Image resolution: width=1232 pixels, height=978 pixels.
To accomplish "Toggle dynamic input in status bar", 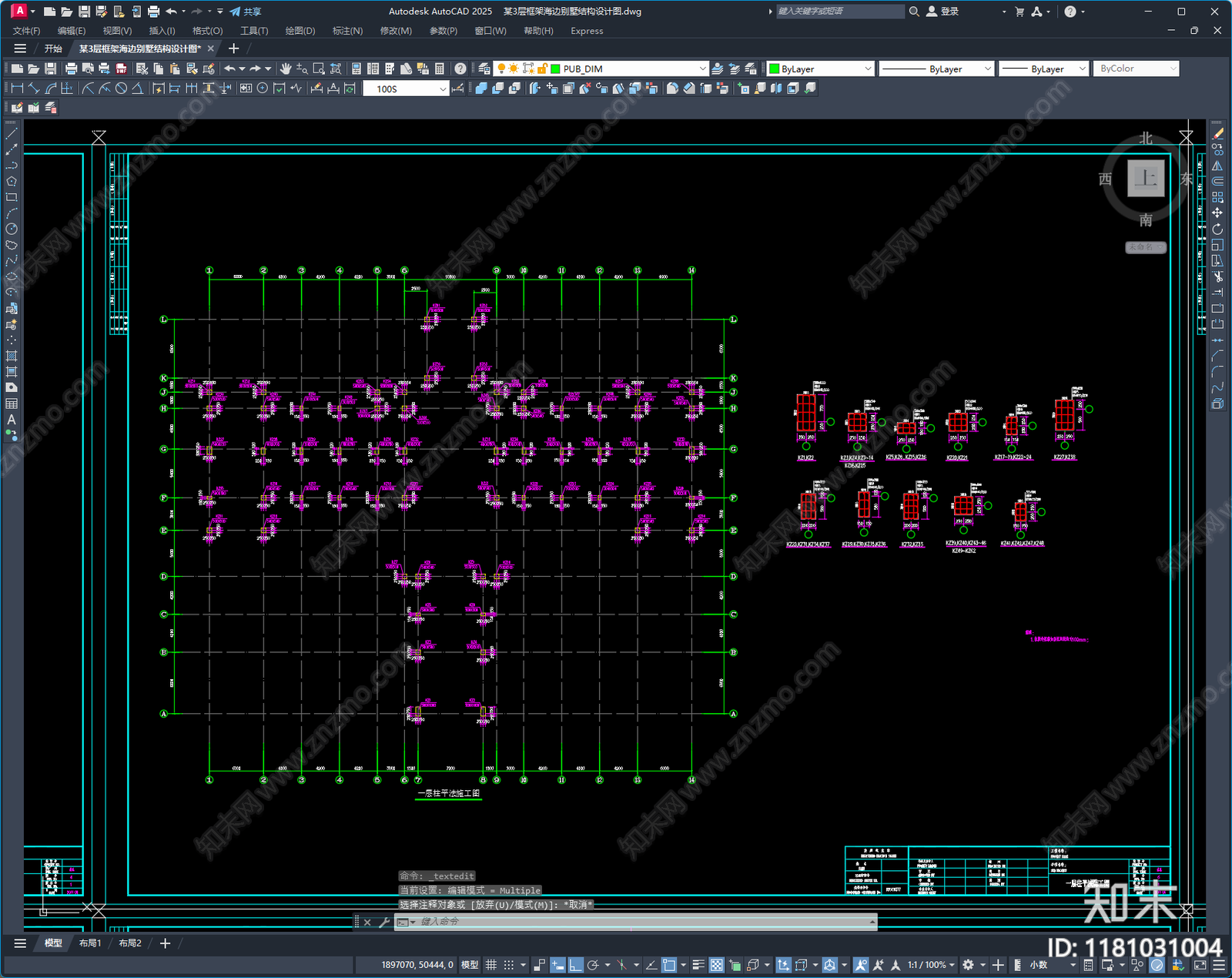I will coord(557,965).
